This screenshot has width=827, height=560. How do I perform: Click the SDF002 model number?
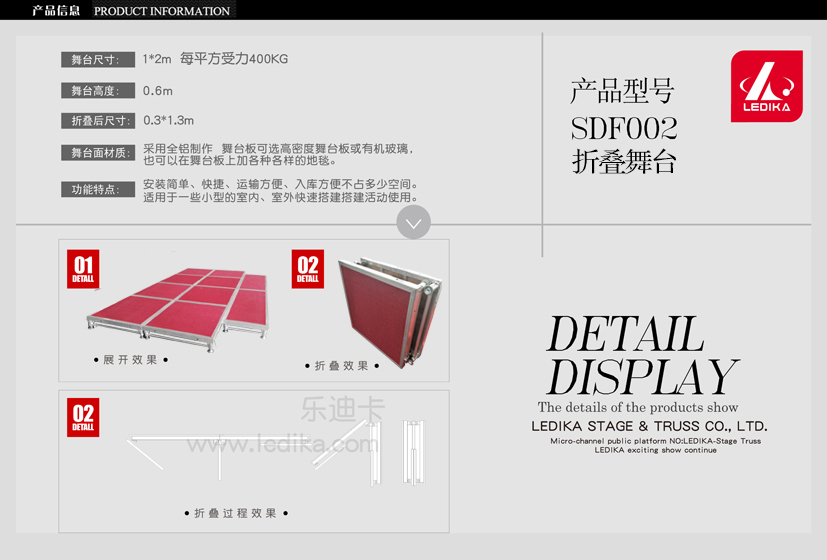[624, 128]
